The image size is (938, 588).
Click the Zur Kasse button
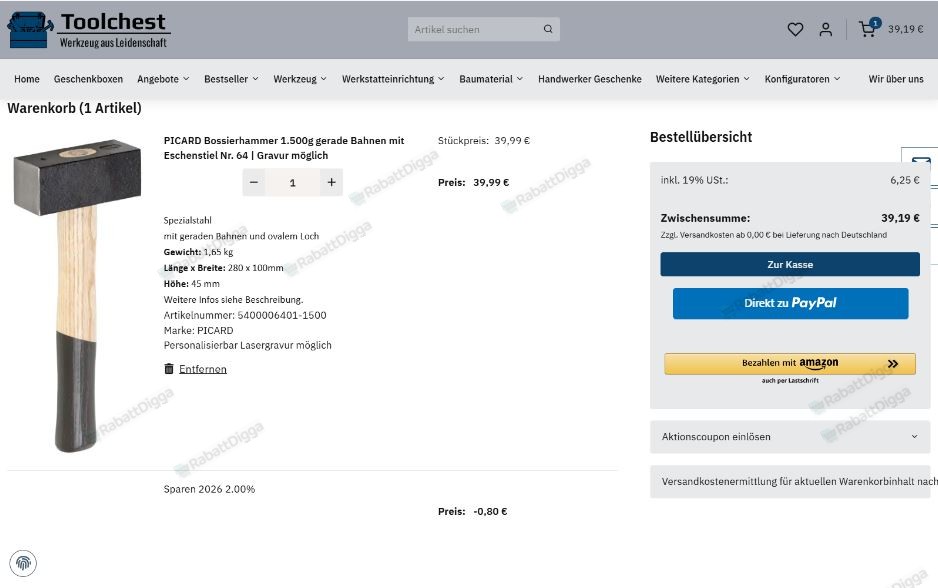click(790, 264)
